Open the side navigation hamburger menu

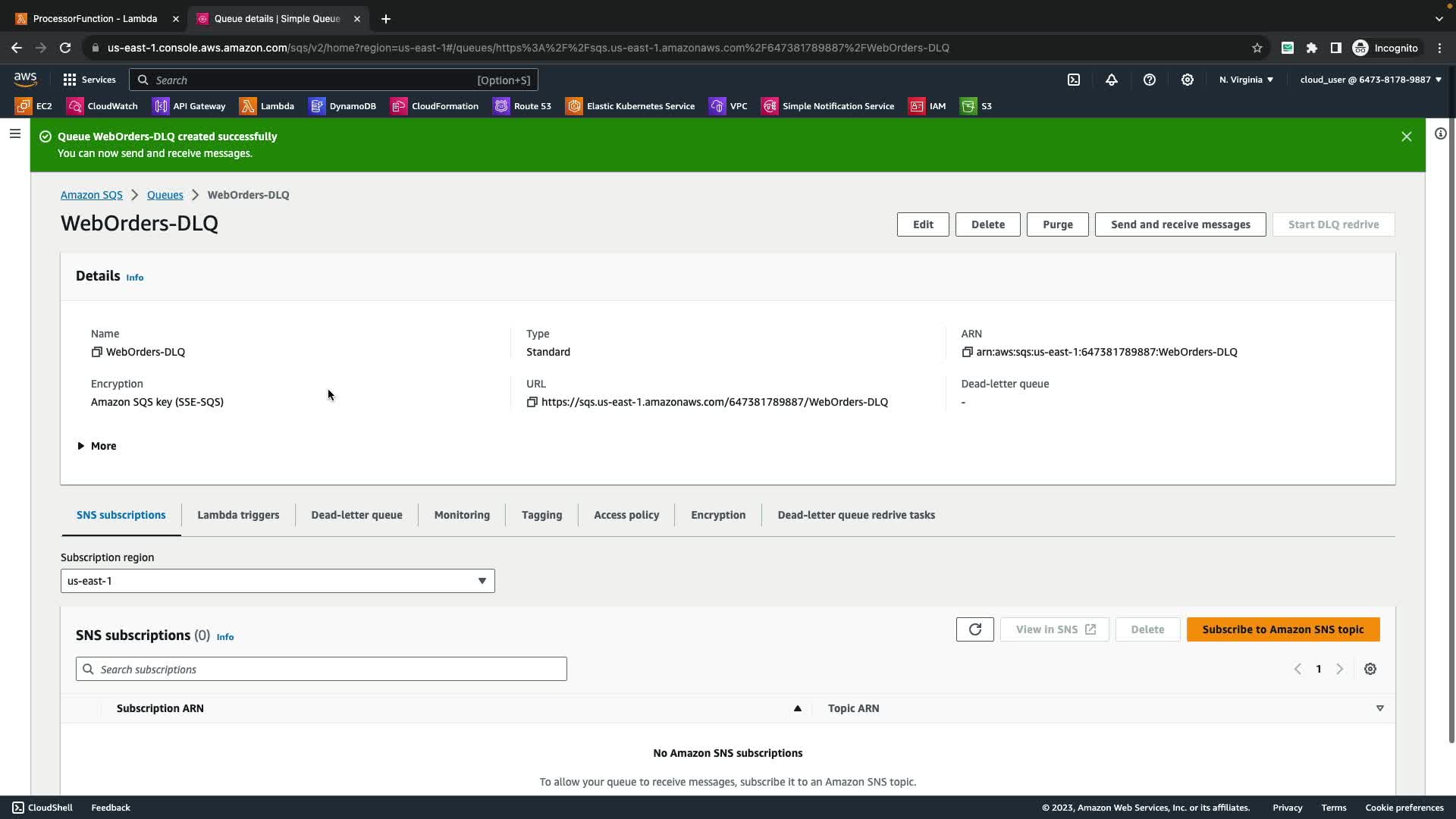[x=15, y=134]
